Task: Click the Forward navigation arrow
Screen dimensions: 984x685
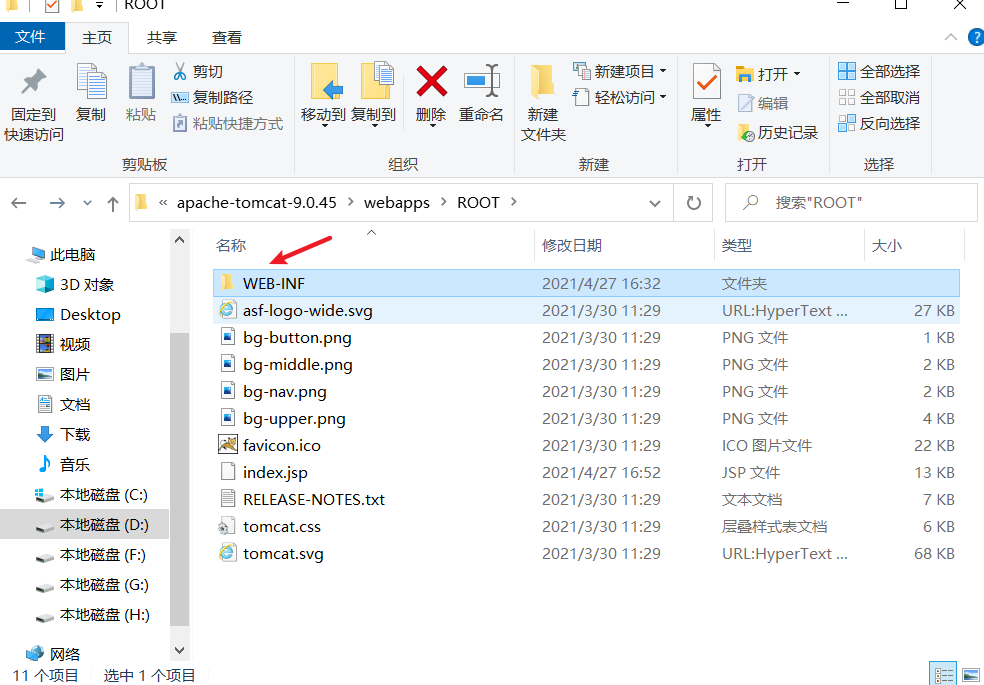Action: coord(57,203)
